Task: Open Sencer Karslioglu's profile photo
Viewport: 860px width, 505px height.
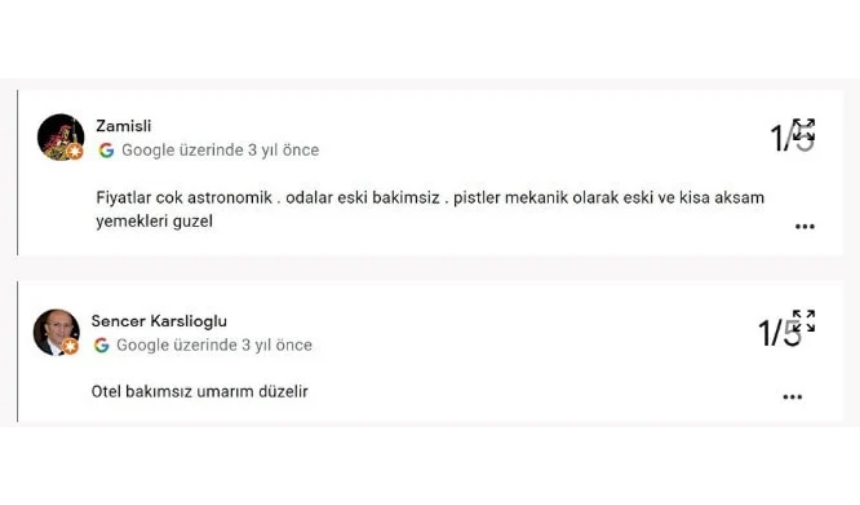Action: point(56,332)
